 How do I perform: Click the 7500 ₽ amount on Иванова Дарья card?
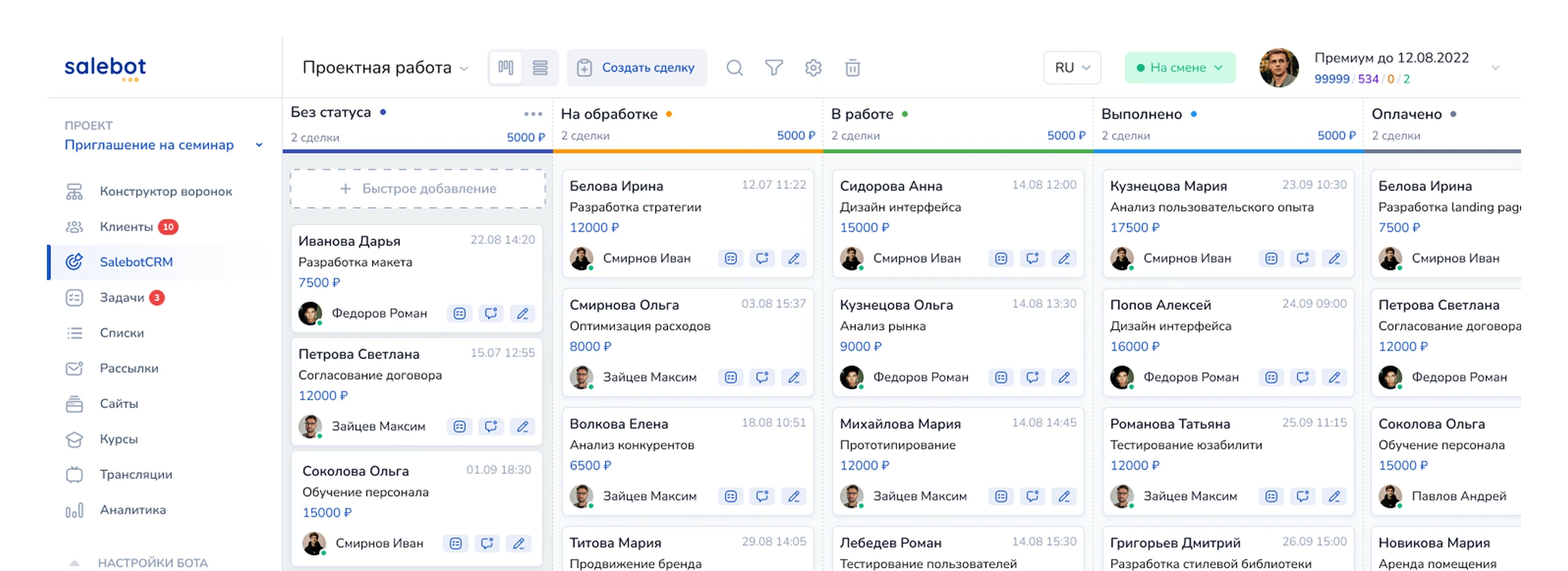point(319,283)
